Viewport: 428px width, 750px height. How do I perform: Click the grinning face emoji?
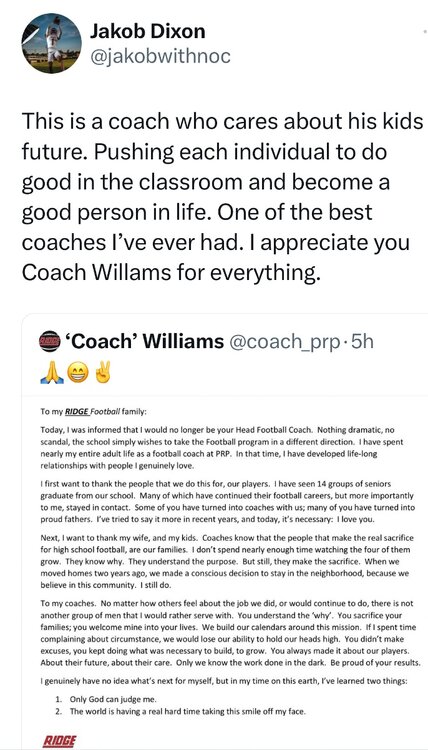[77, 374]
